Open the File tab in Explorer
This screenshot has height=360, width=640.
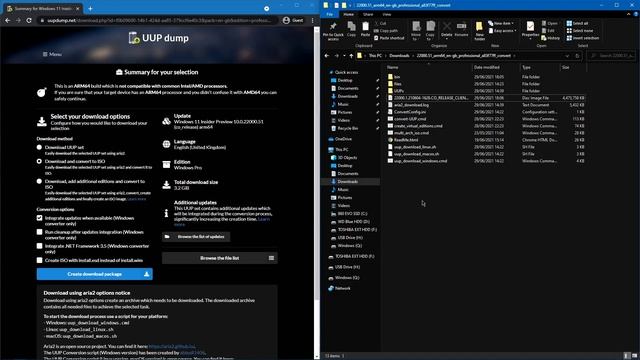point(329,14)
